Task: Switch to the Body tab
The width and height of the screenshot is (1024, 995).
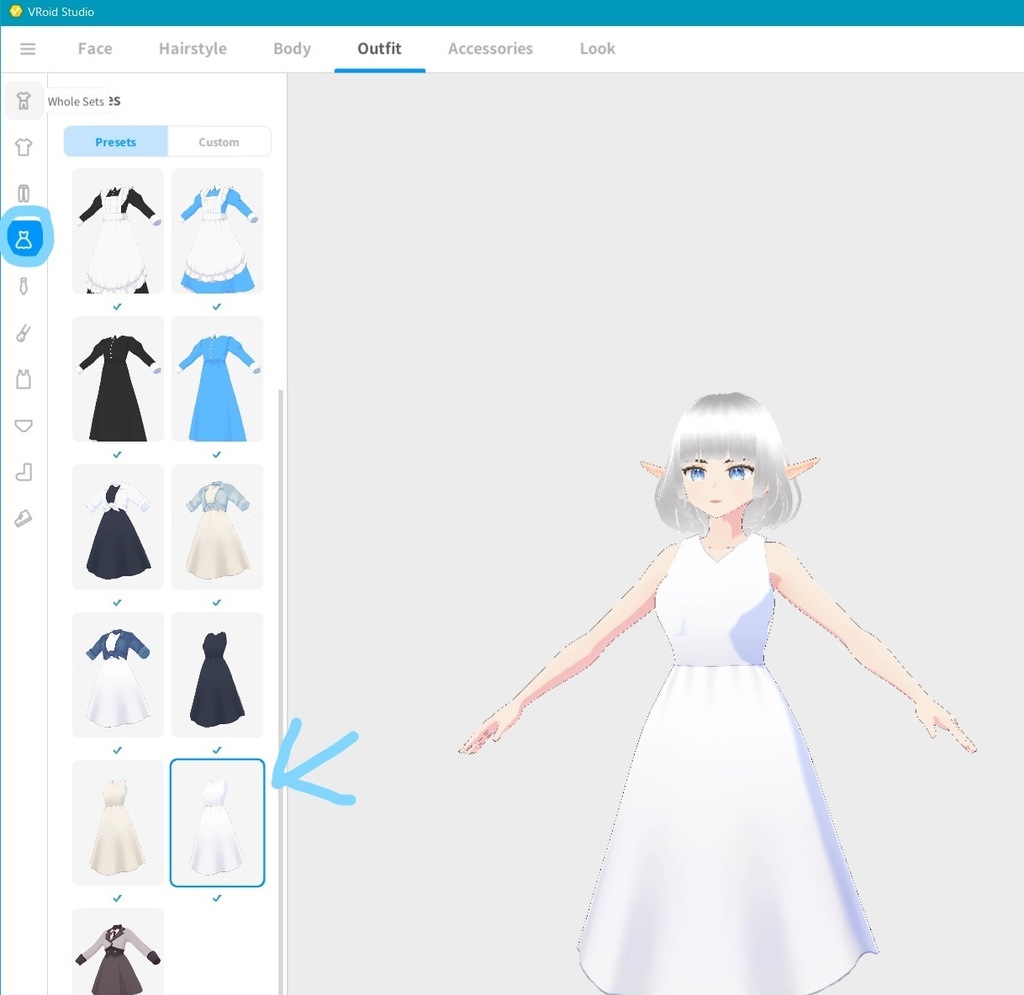Action: tap(292, 48)
